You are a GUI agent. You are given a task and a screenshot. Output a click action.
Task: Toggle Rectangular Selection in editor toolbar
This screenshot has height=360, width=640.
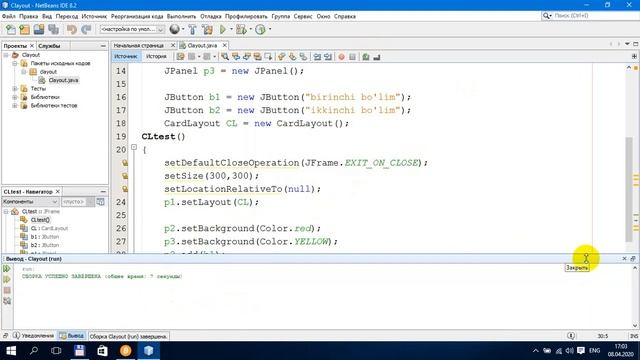[x=268, y=57]
